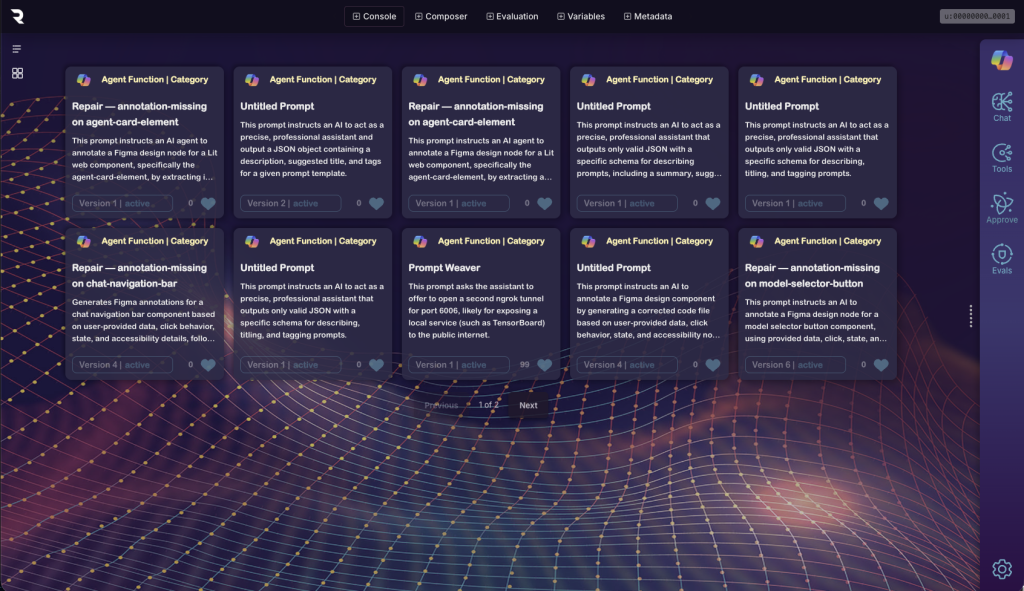Click description mentioning 'description, suggested title, and tags'
Screen dimensions: 1024x591
[x=312, y=149]
